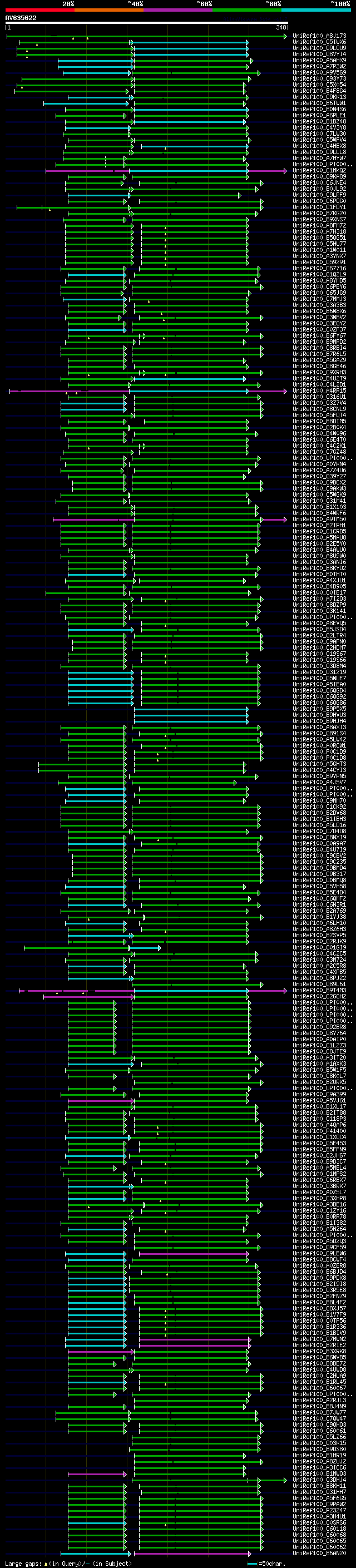Click the UniRef100_B9XNS7 label
This screenshot has height=1568, width=356.
click(319, 219)
